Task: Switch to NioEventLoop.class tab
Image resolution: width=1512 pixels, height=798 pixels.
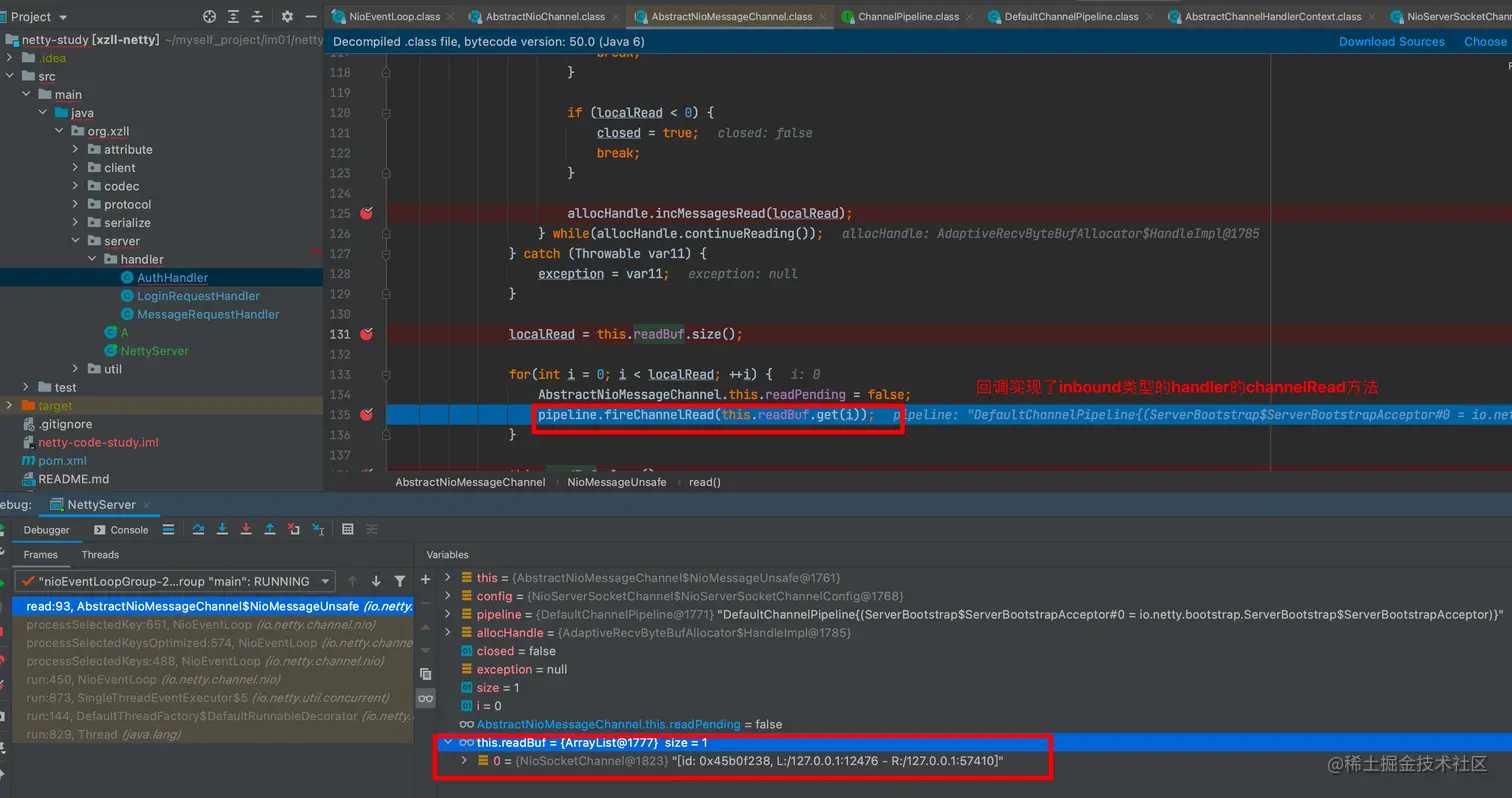Action: [393, 17]
